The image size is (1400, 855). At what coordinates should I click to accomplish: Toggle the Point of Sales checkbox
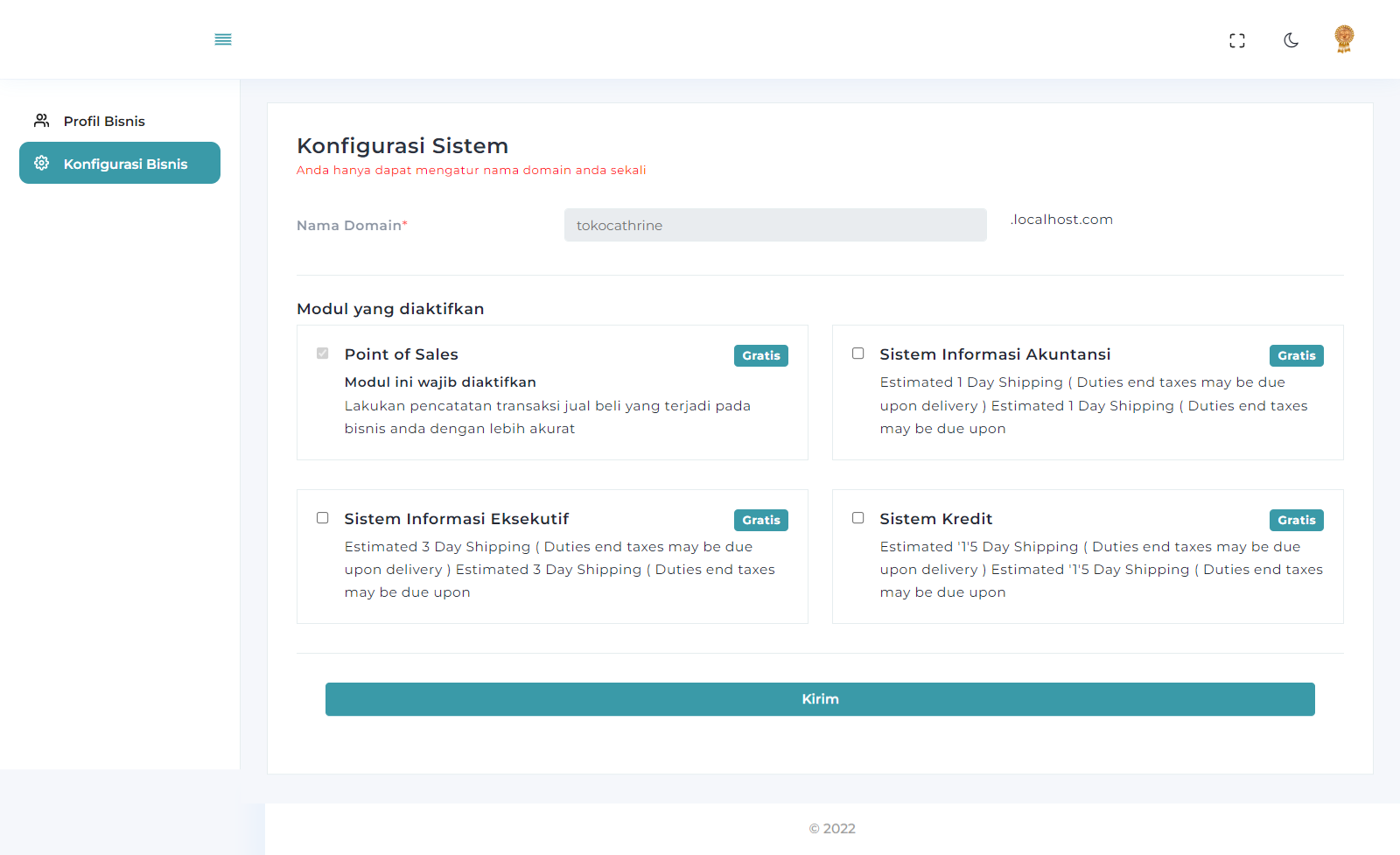323,354
